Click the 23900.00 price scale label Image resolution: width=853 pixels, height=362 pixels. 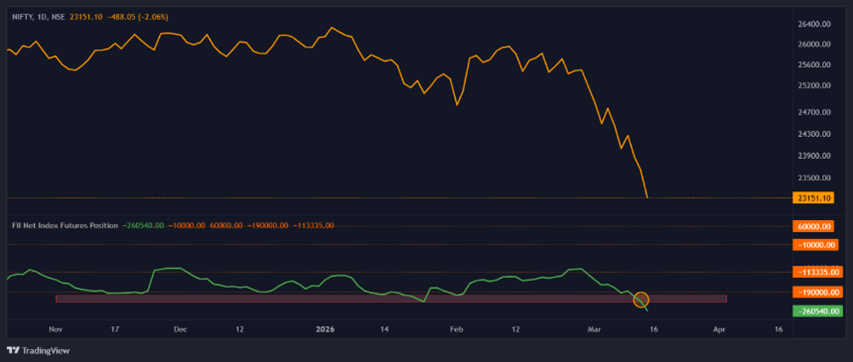tap(814, 156)
